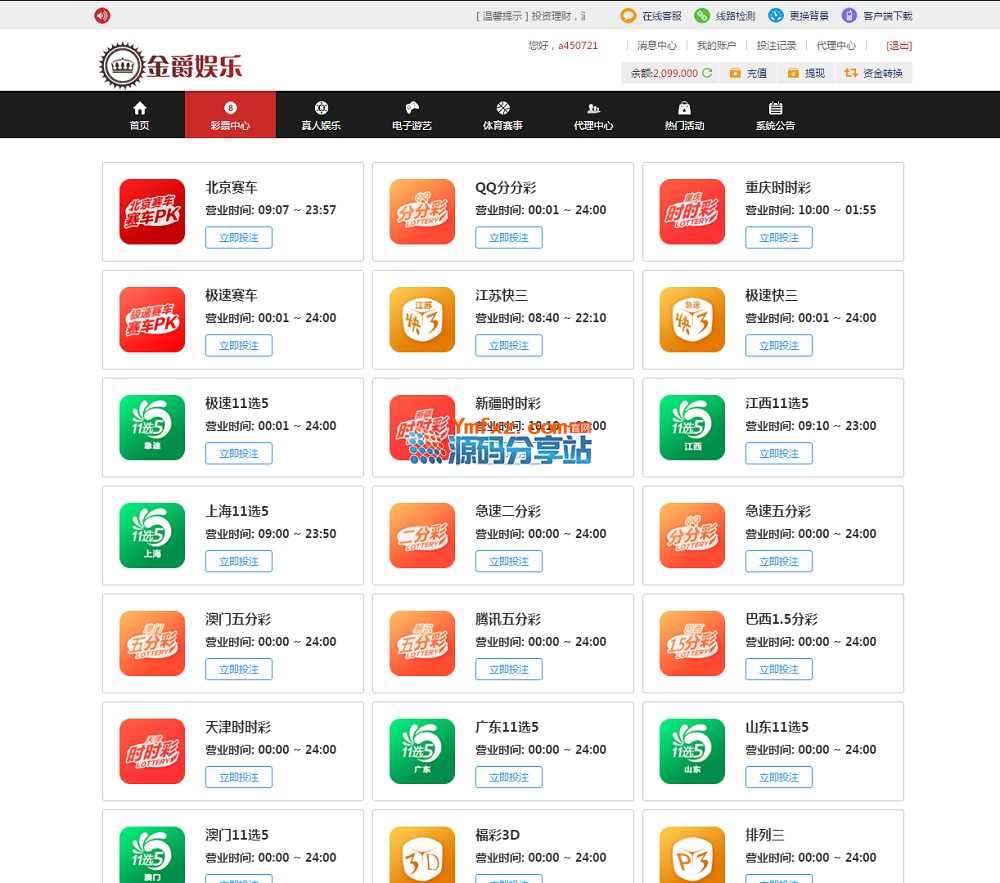Click the 广东11选5 green icon
Image resolution: width=1000 pixels, height=883 pixels.
[x=422, y=752]
